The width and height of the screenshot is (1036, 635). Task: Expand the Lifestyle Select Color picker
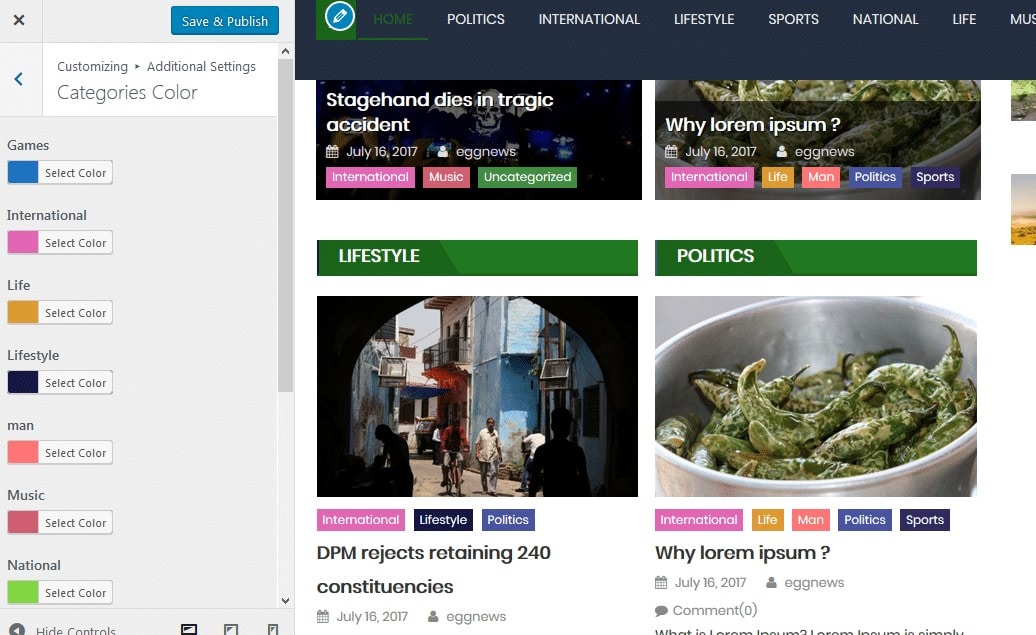coord(60,383)
